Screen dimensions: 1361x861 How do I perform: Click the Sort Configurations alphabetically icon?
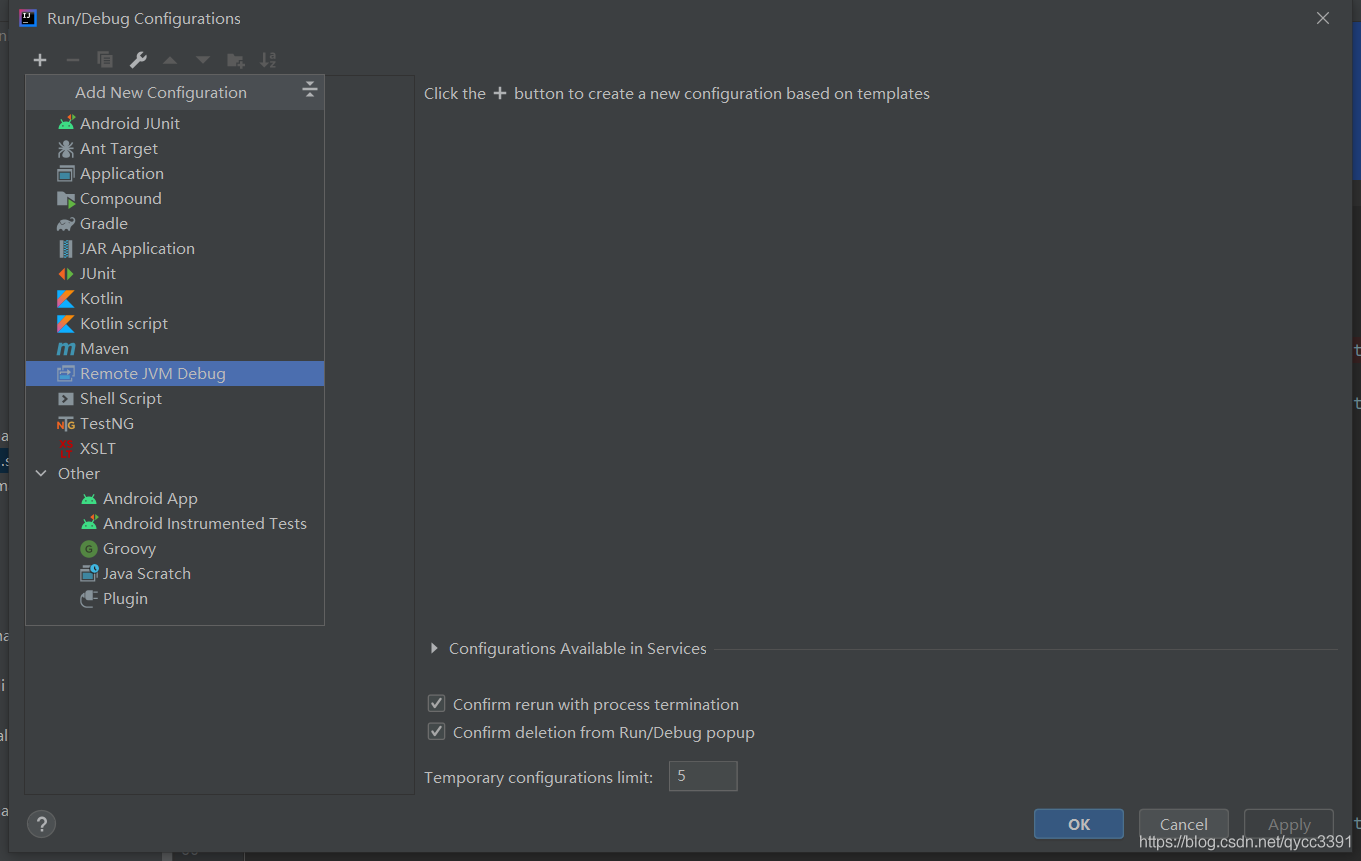[x=268, y=60]
